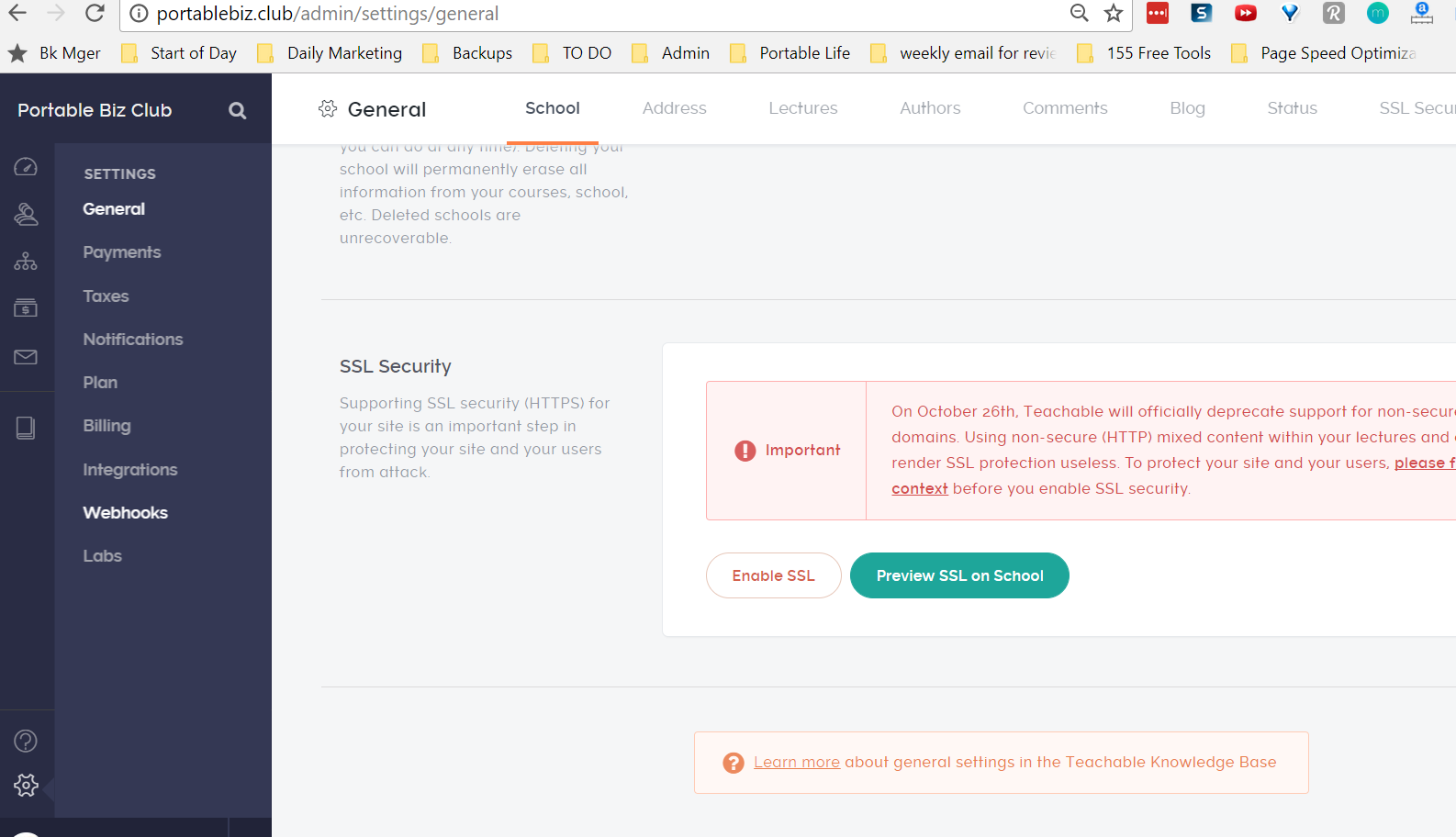Open Taxes settings
Screen dimensions: 1456x837
[106, 296]
